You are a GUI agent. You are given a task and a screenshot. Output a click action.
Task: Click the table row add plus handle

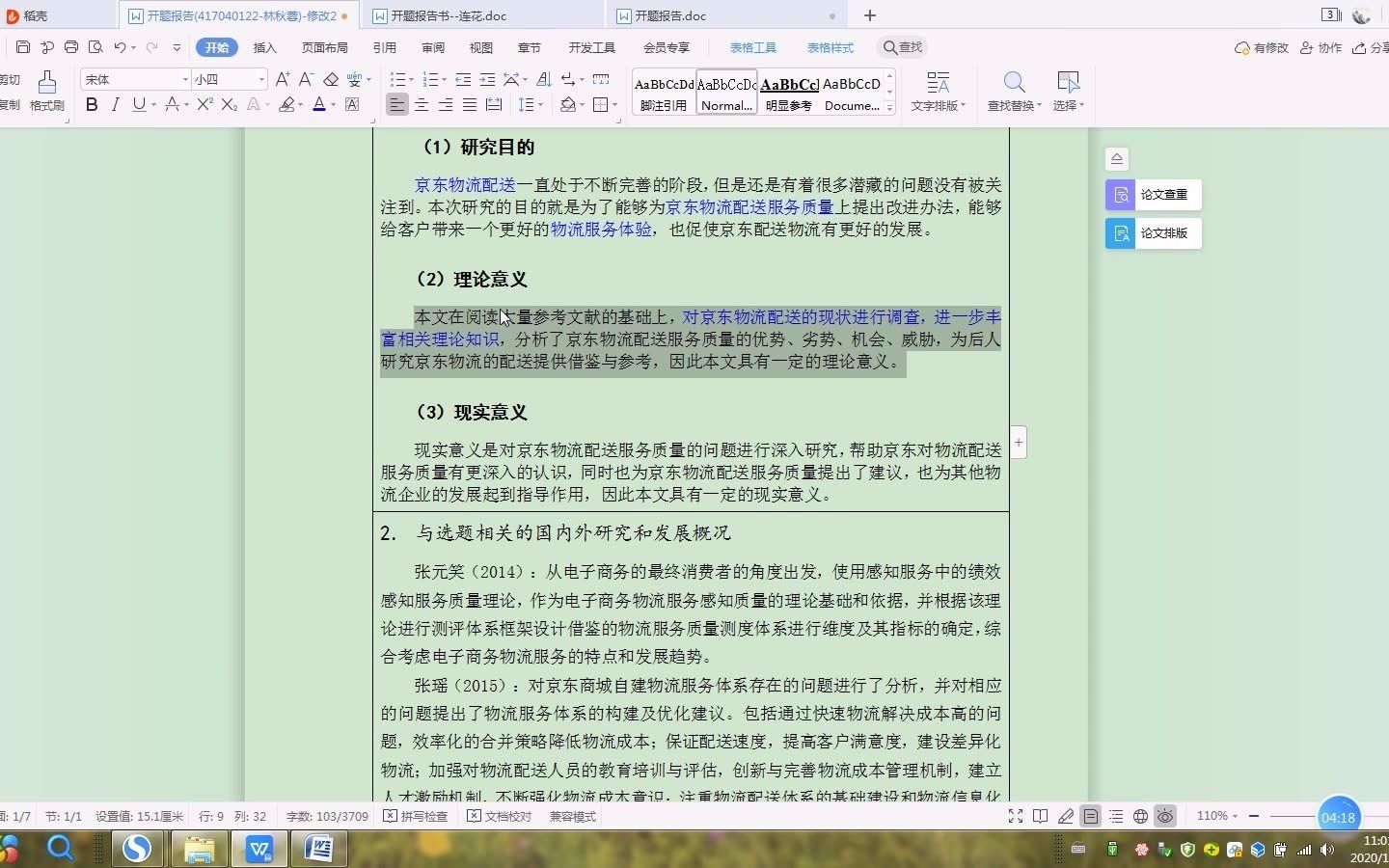[x=1018, y=443]
